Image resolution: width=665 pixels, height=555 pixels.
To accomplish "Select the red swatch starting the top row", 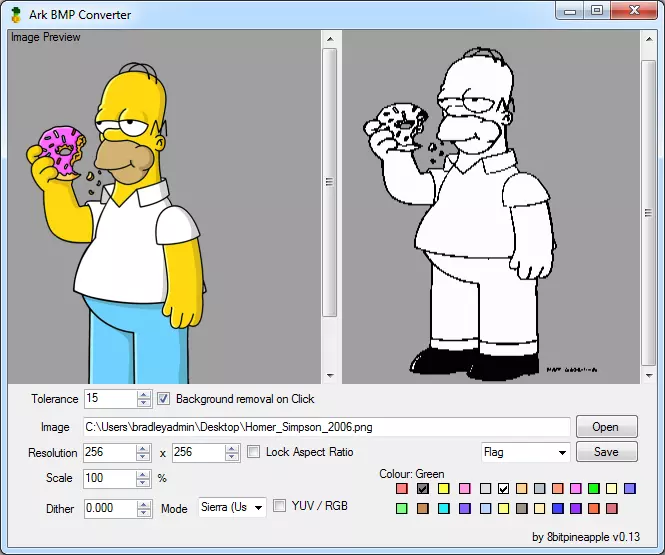I will point(402,488).
